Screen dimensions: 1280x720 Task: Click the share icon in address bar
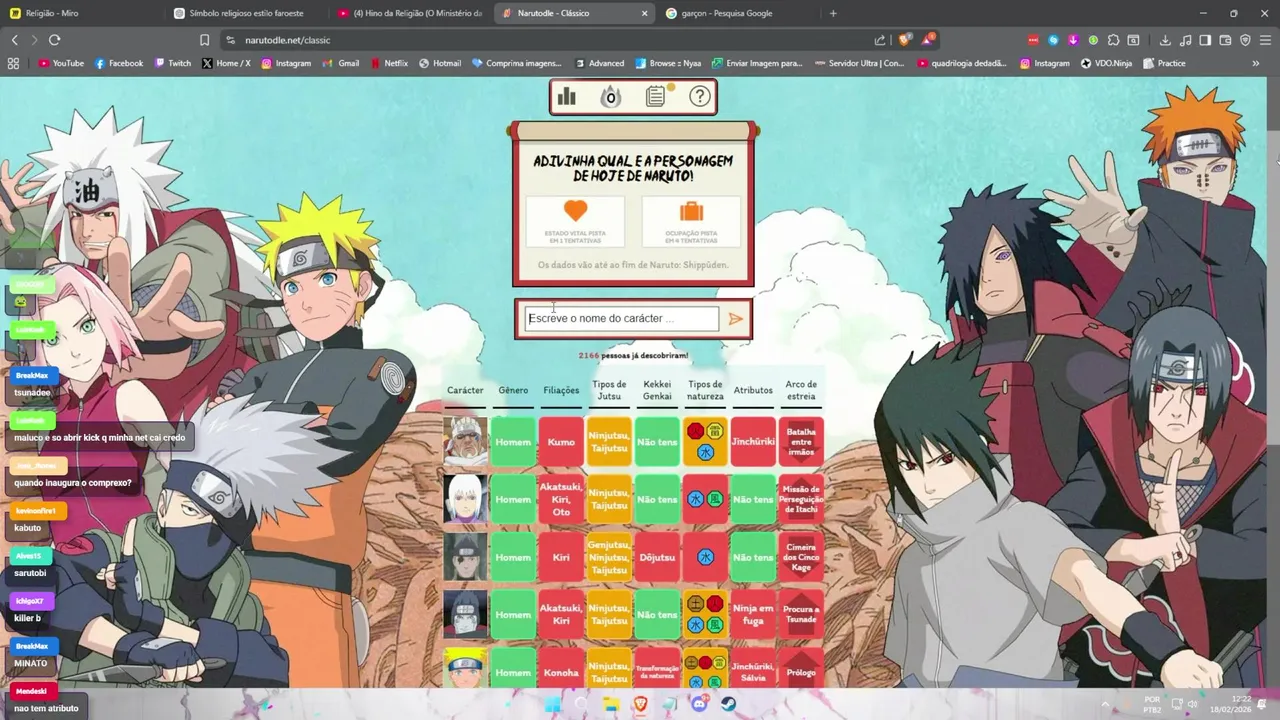coord(880,40)
